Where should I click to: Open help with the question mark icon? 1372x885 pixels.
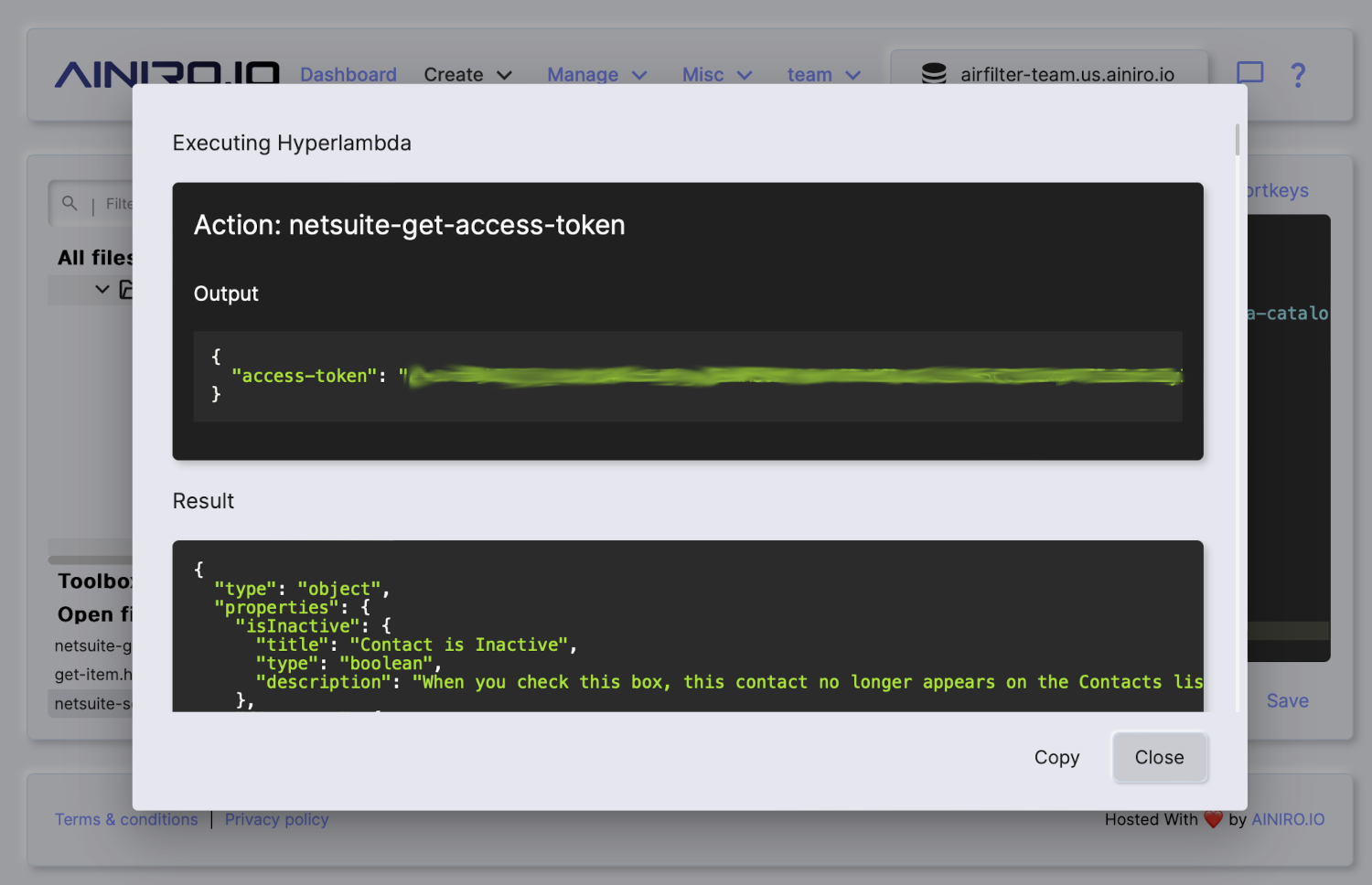[1297, 74]
